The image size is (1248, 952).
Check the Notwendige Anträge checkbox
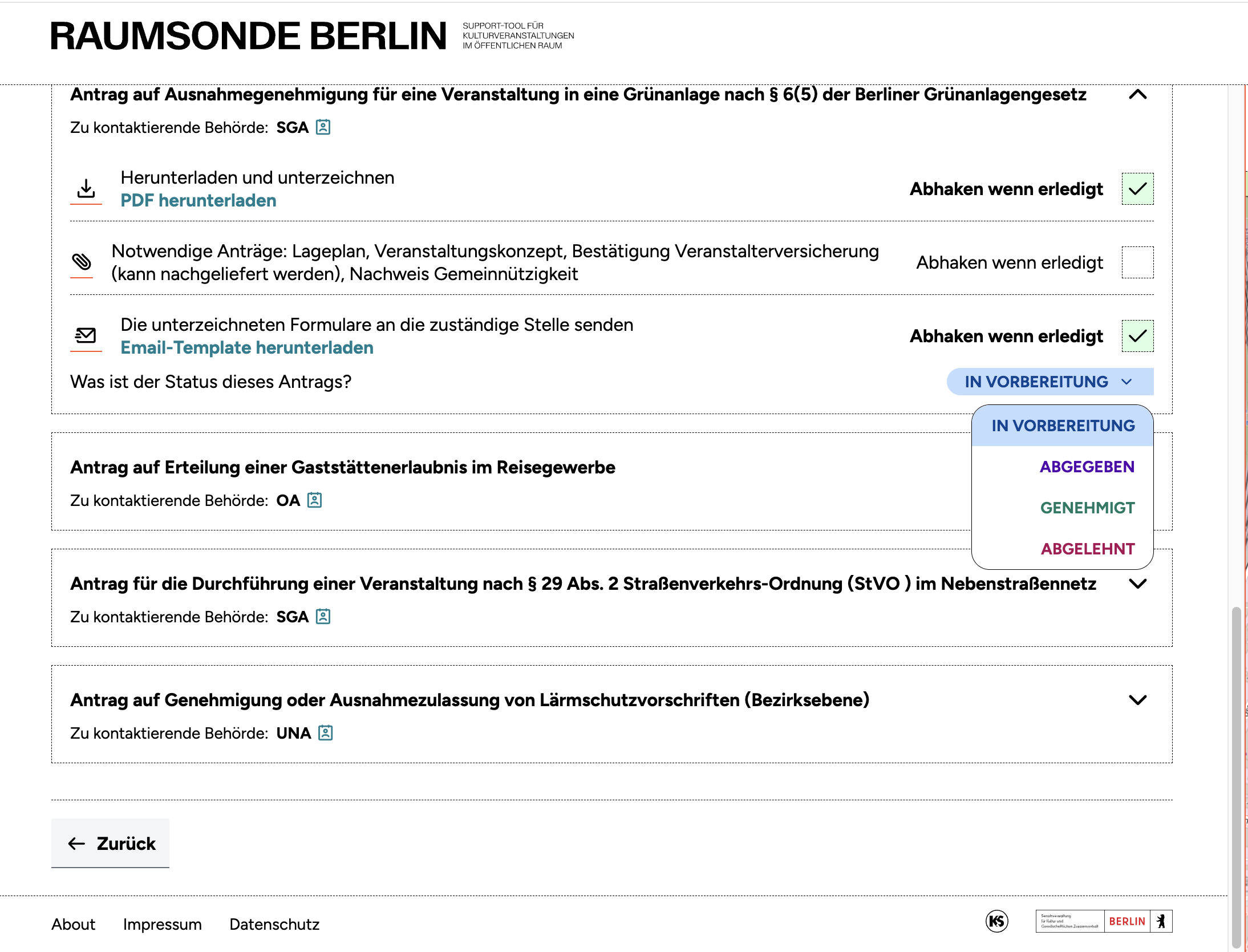(1137, 262)
